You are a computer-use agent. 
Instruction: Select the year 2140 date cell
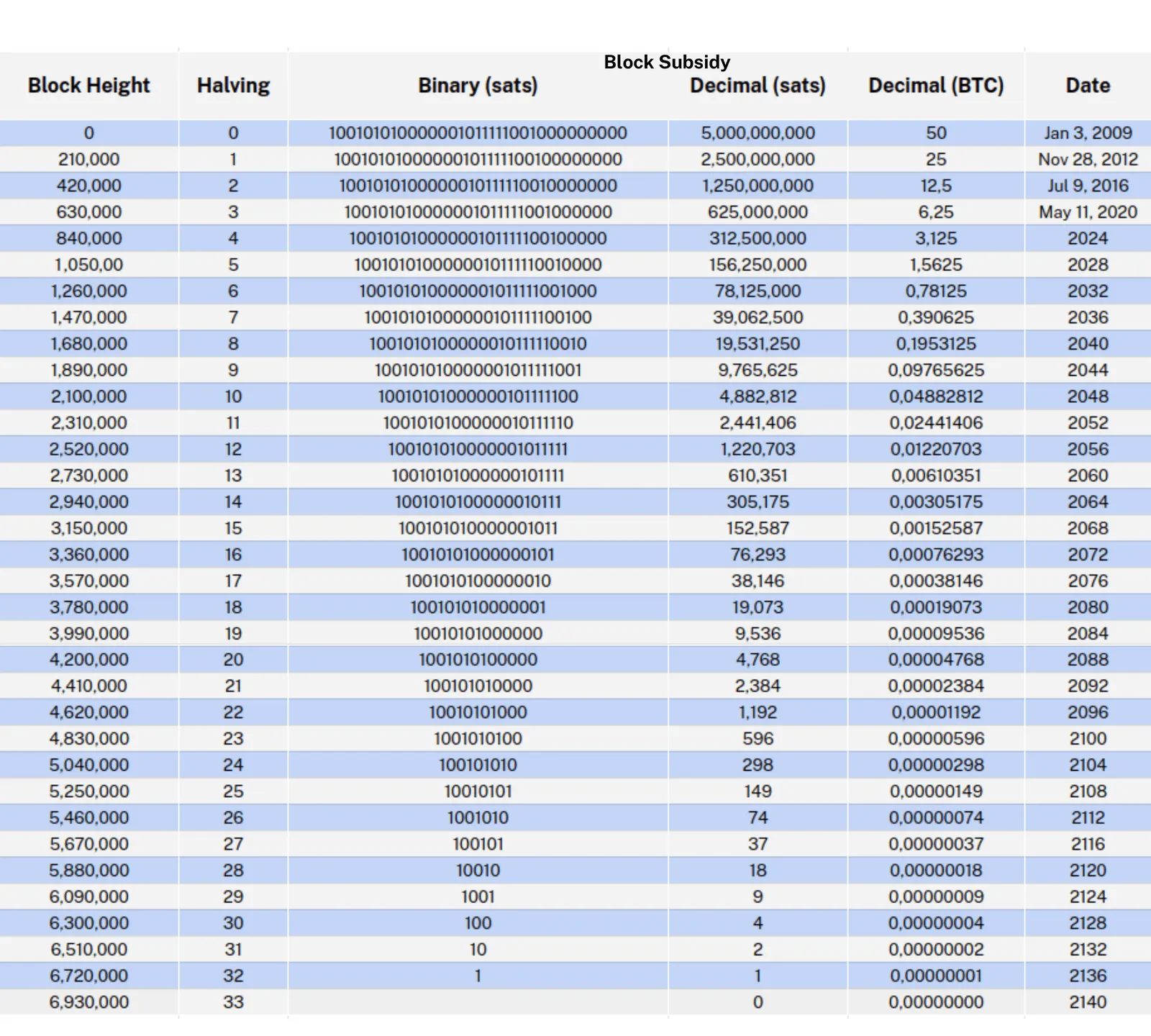point(1088,1002)
